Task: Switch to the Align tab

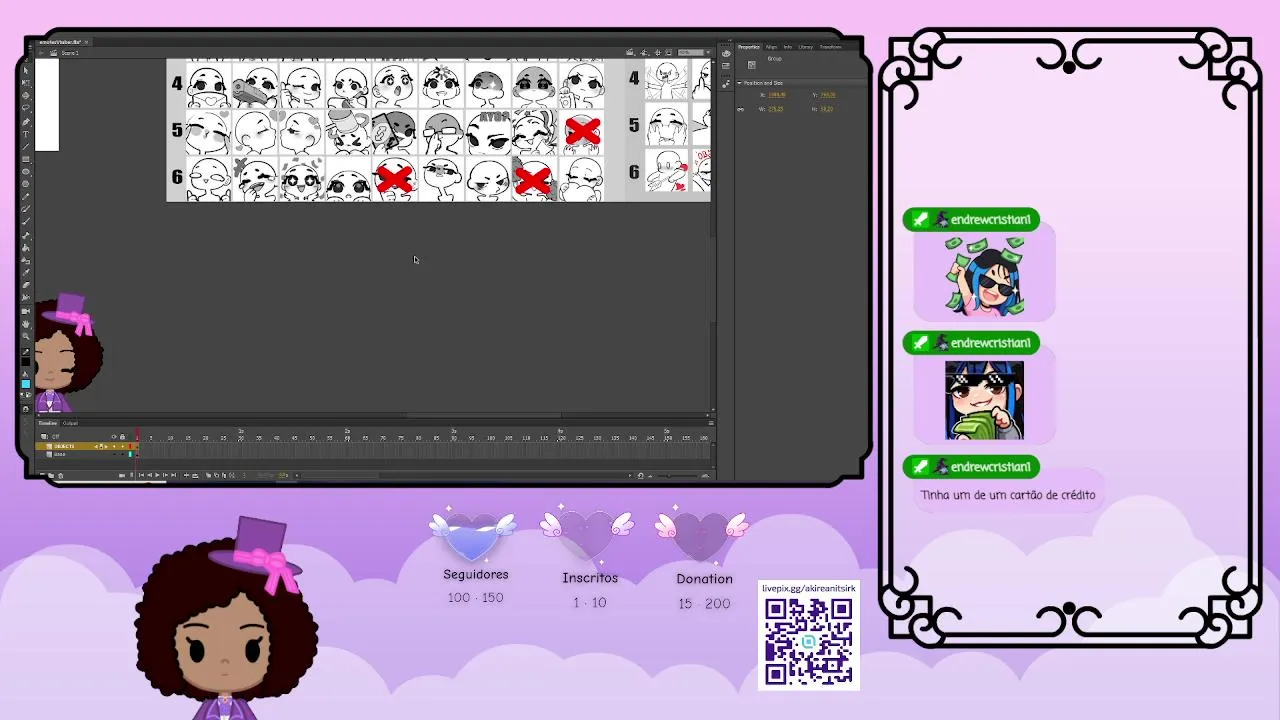Action: (x=771, y=47)
